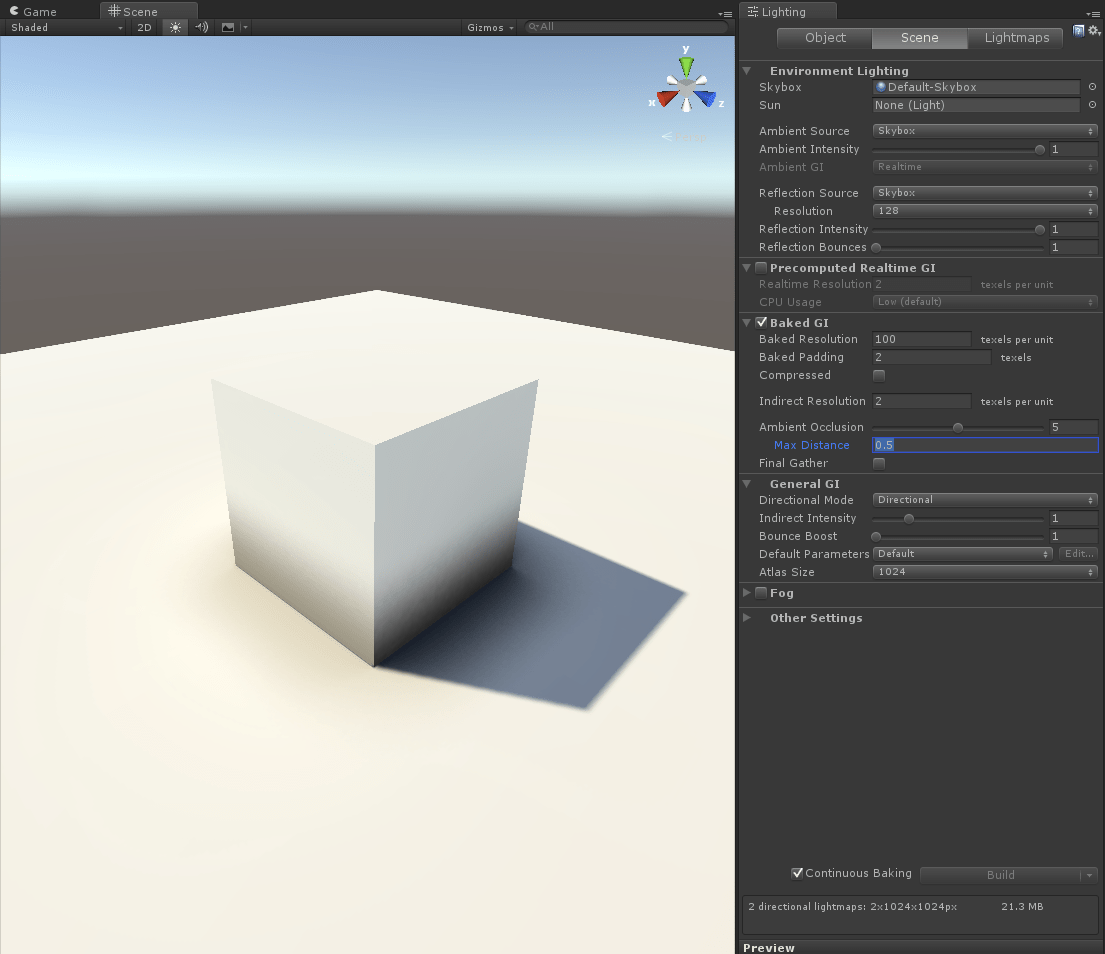1105x954 pixels.
Task: Expand the Fog section
Action: 746,592
